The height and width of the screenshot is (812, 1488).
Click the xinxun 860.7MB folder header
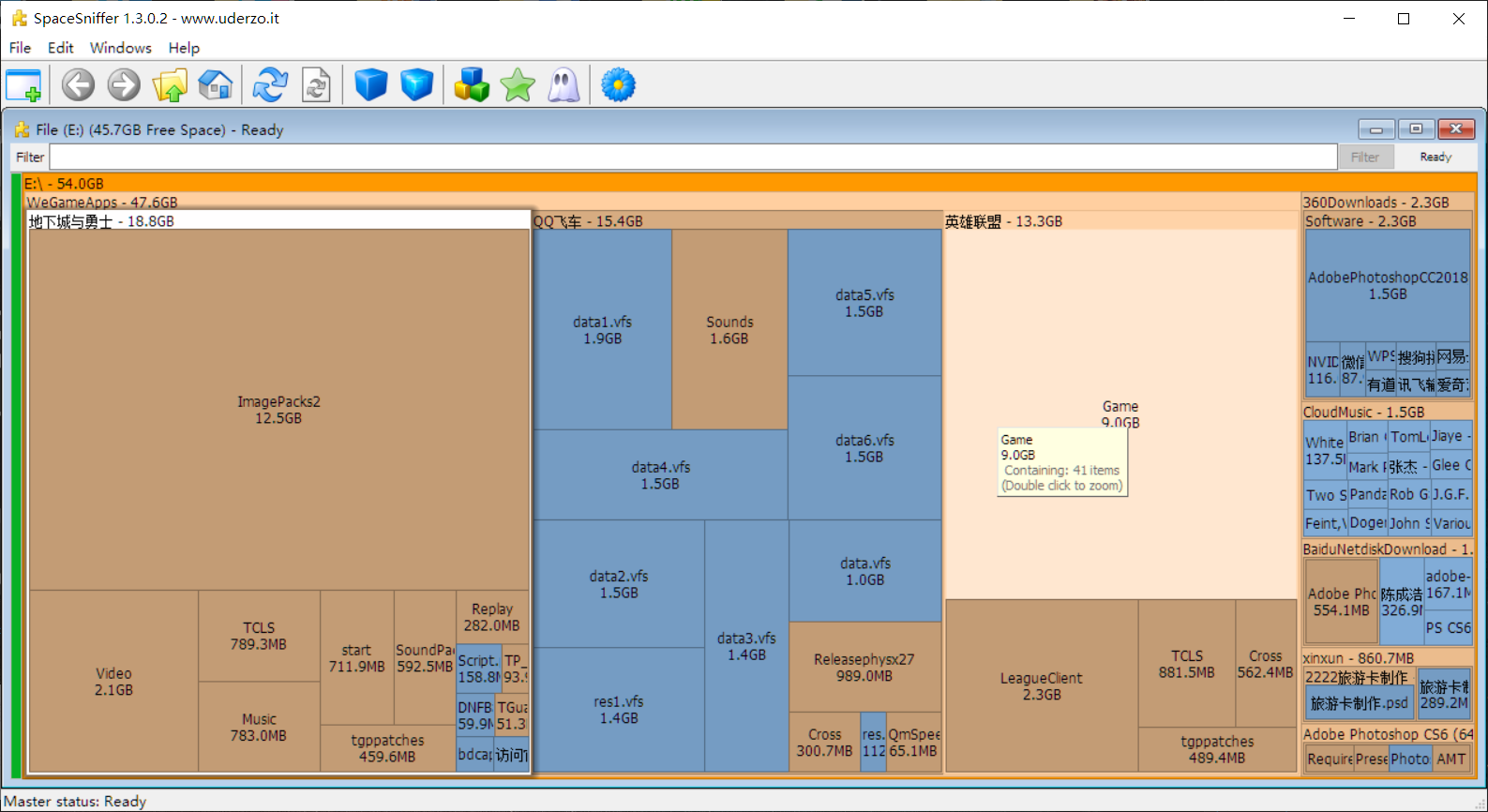tap(1388, 658)
